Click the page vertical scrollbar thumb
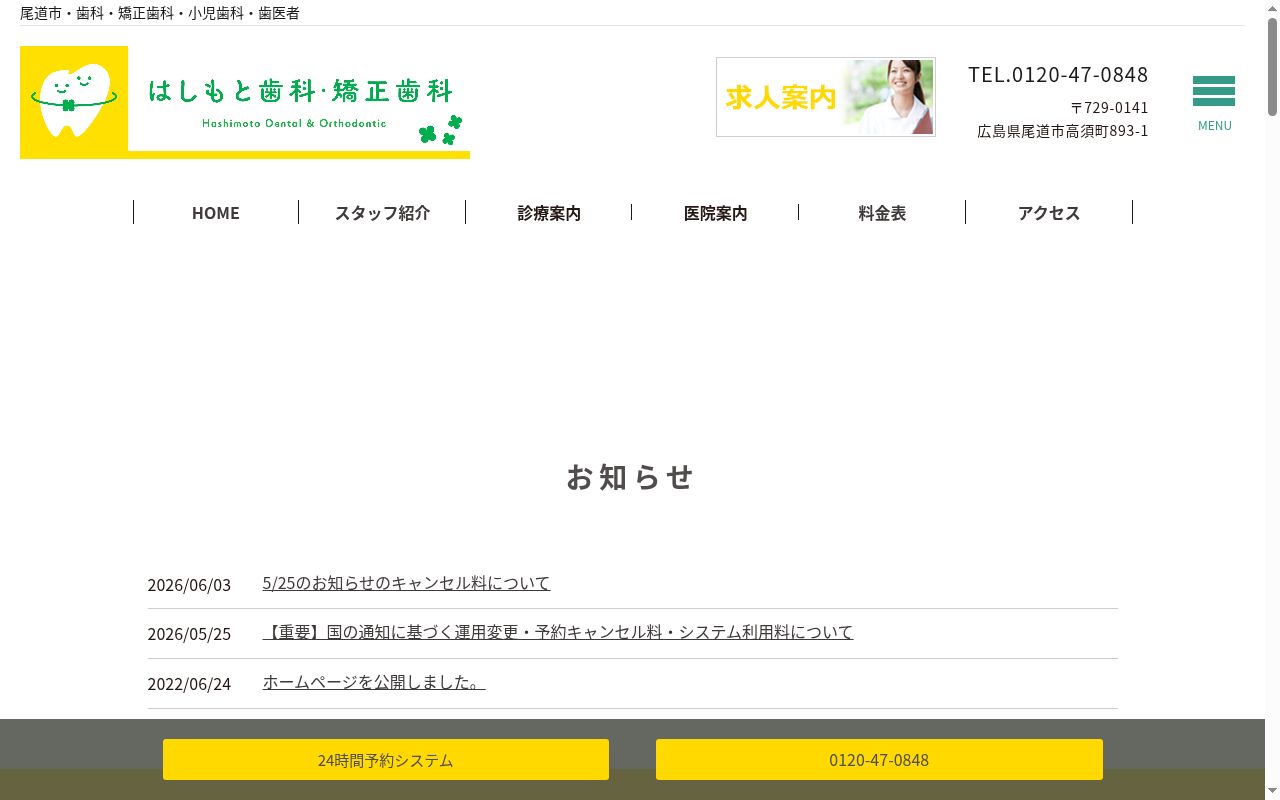1280x800 pixels. point(1272,65)
